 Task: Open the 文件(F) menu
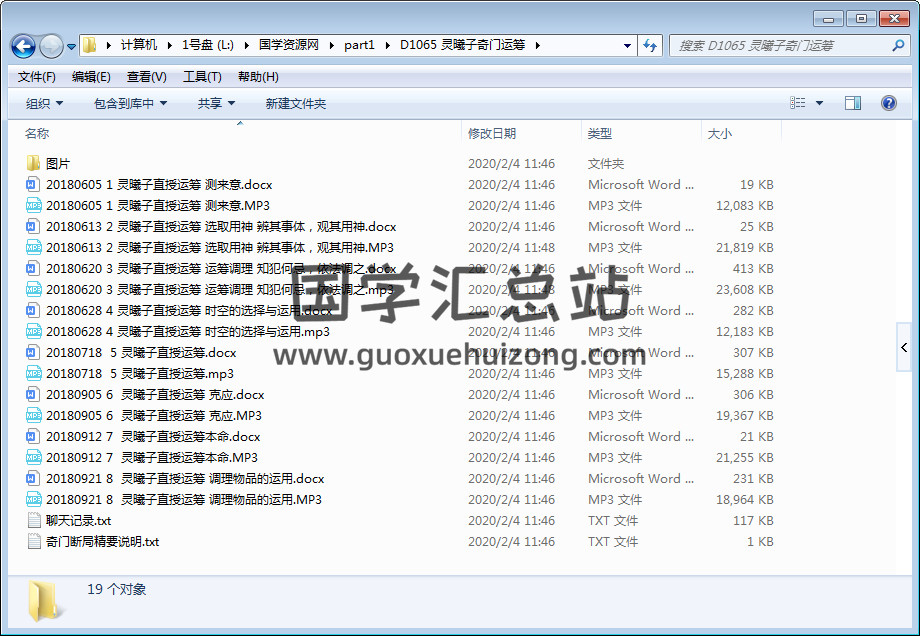tap(37, 77)
